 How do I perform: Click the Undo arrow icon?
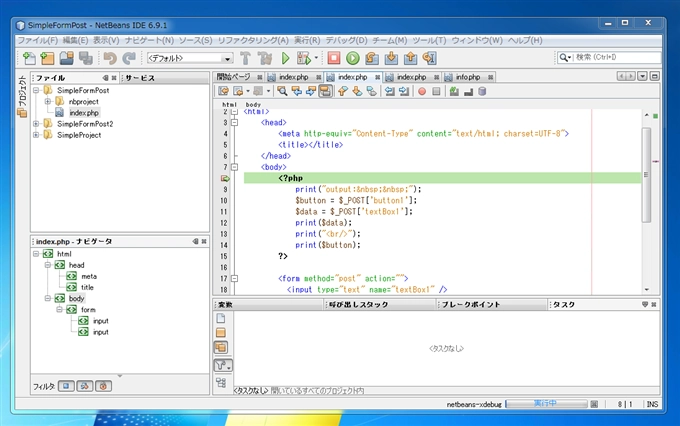(110, 58)
